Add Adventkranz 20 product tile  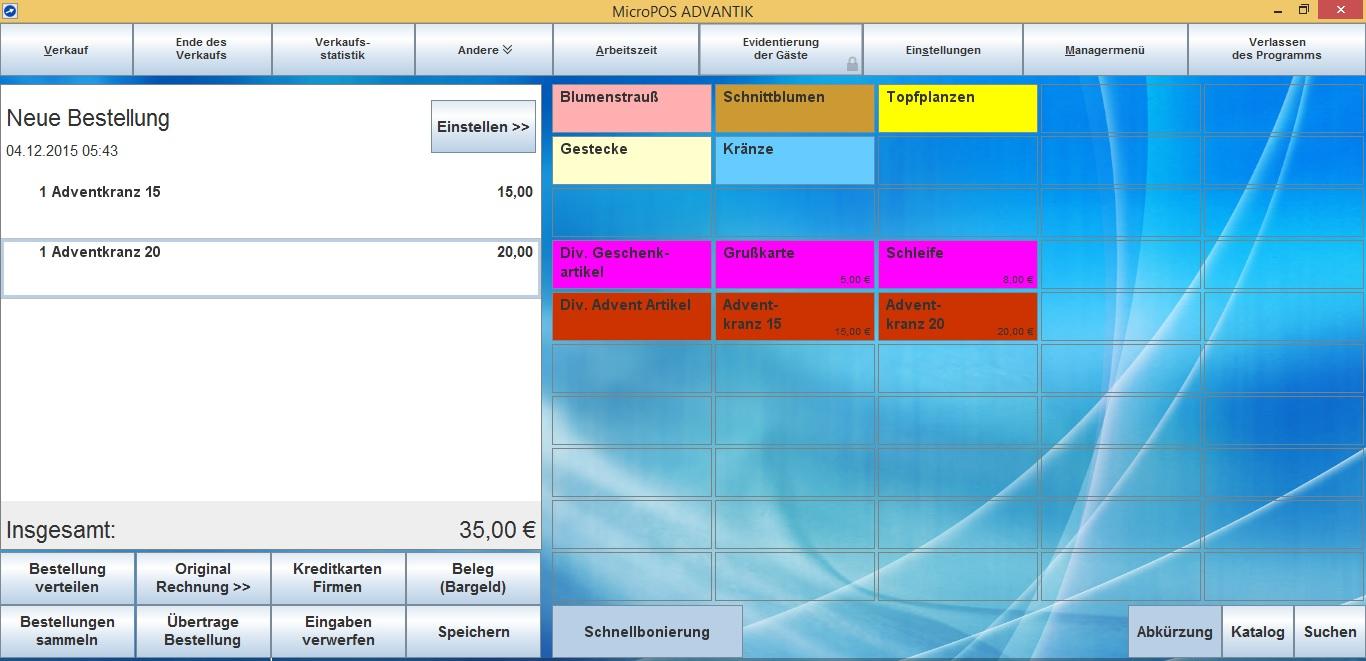957,316
